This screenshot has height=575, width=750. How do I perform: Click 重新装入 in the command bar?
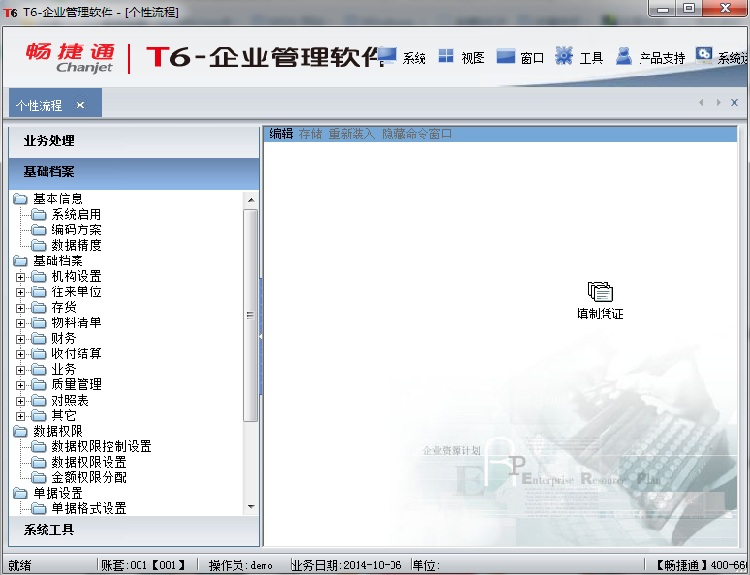tap(352, 134)
